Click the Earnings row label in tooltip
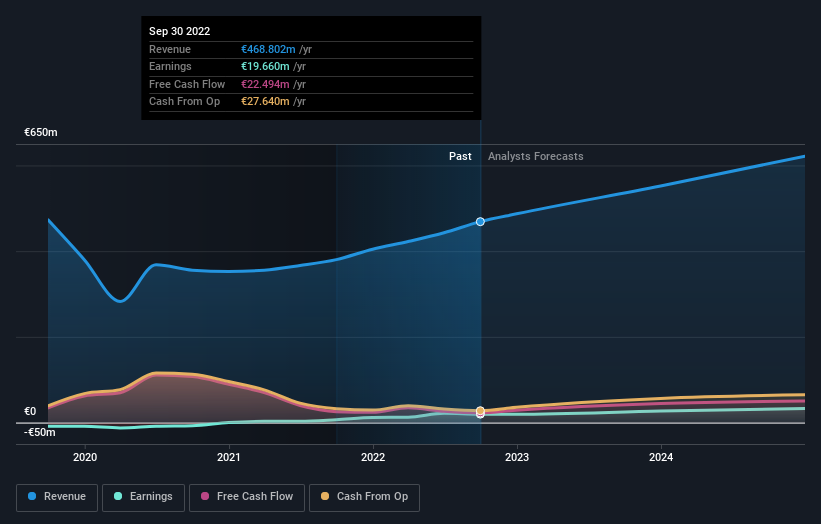 170,66
